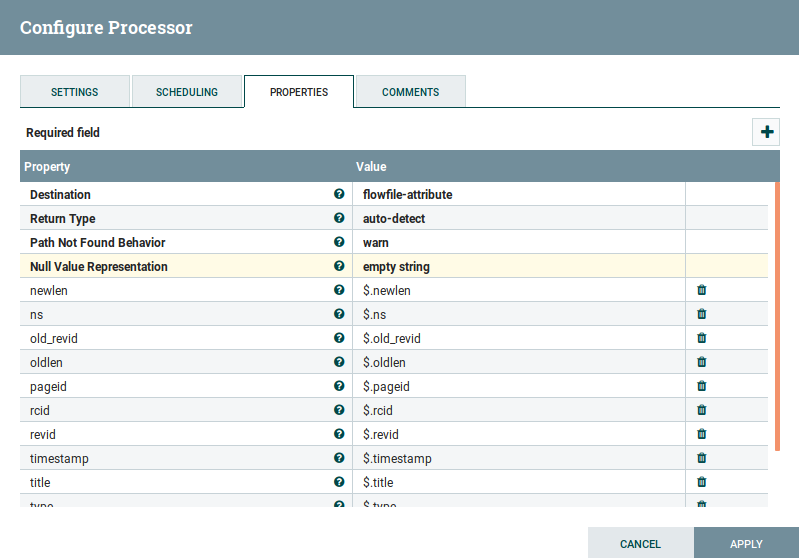This screenshot has height=558, width=799.
Task: Edit the $.oldlen value cell
Action: [x=519, y=362]
